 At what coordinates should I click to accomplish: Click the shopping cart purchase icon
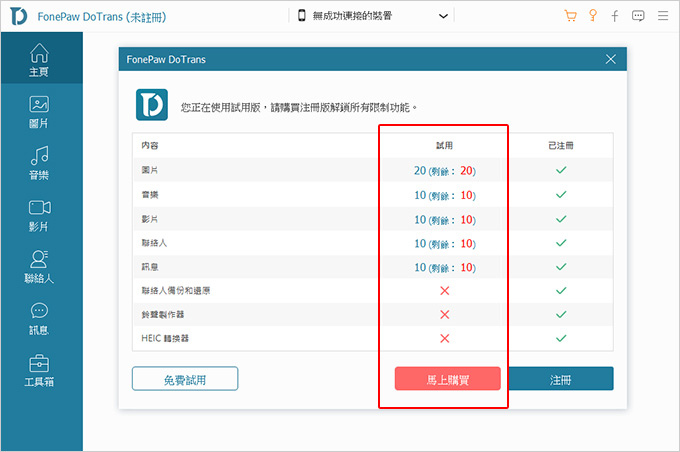[570, 16]
